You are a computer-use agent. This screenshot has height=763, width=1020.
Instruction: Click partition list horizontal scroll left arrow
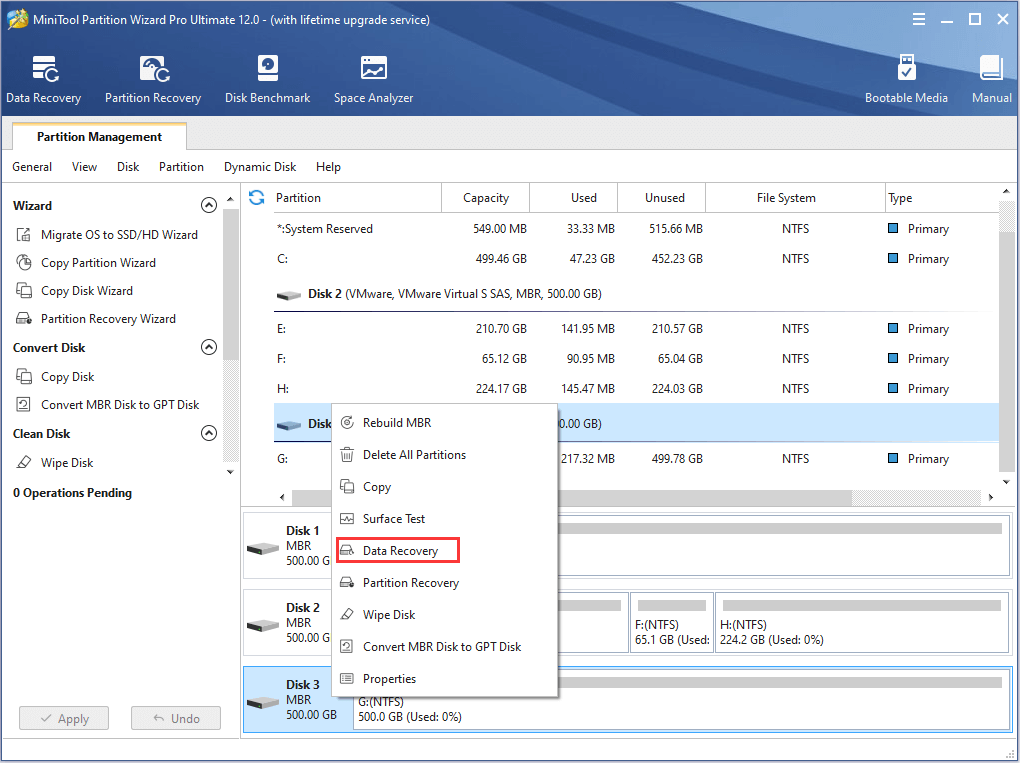(282, 498)
